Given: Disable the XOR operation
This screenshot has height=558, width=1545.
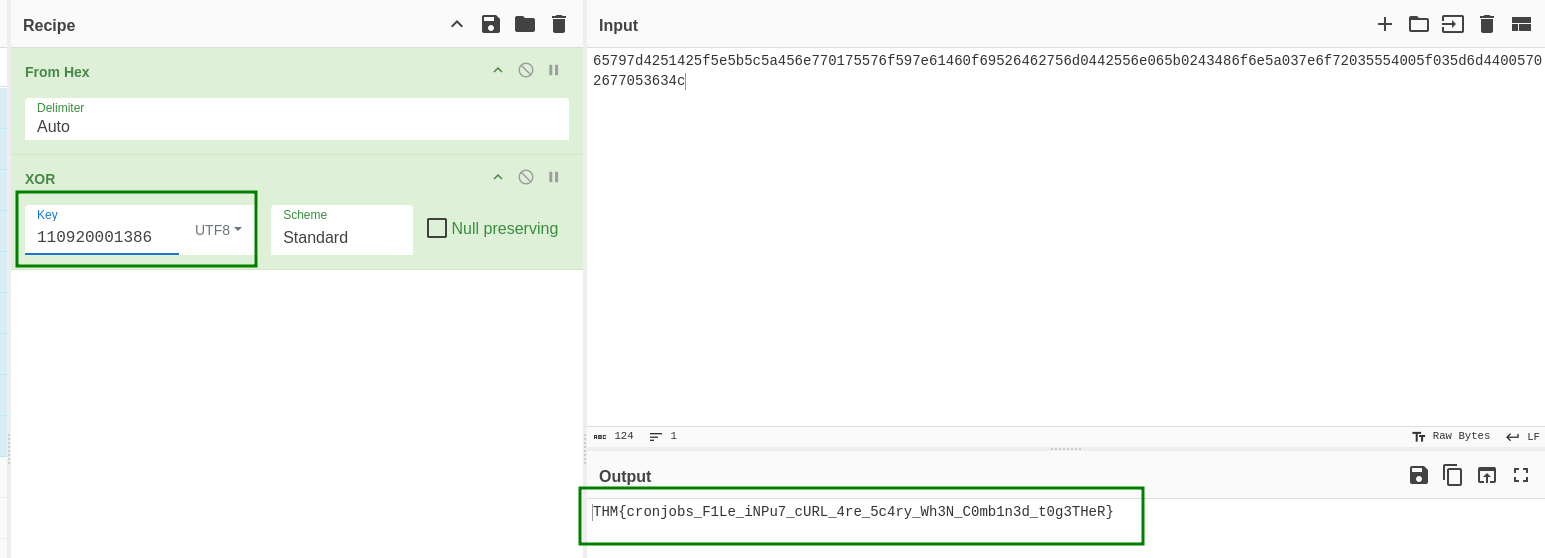Looking at the screenshot, I should click(x=525, y=177).
